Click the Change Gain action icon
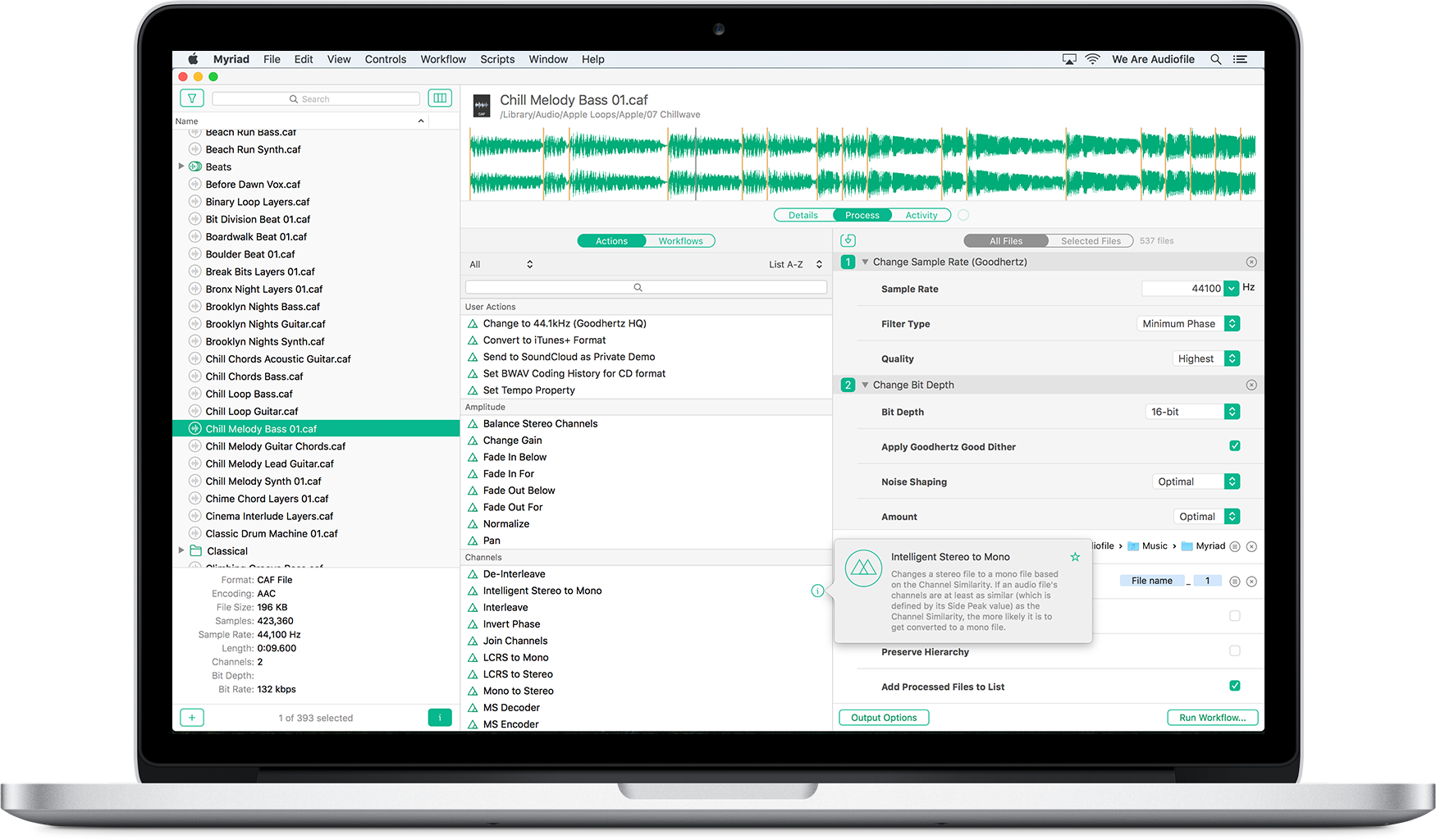 pos(473,441)
